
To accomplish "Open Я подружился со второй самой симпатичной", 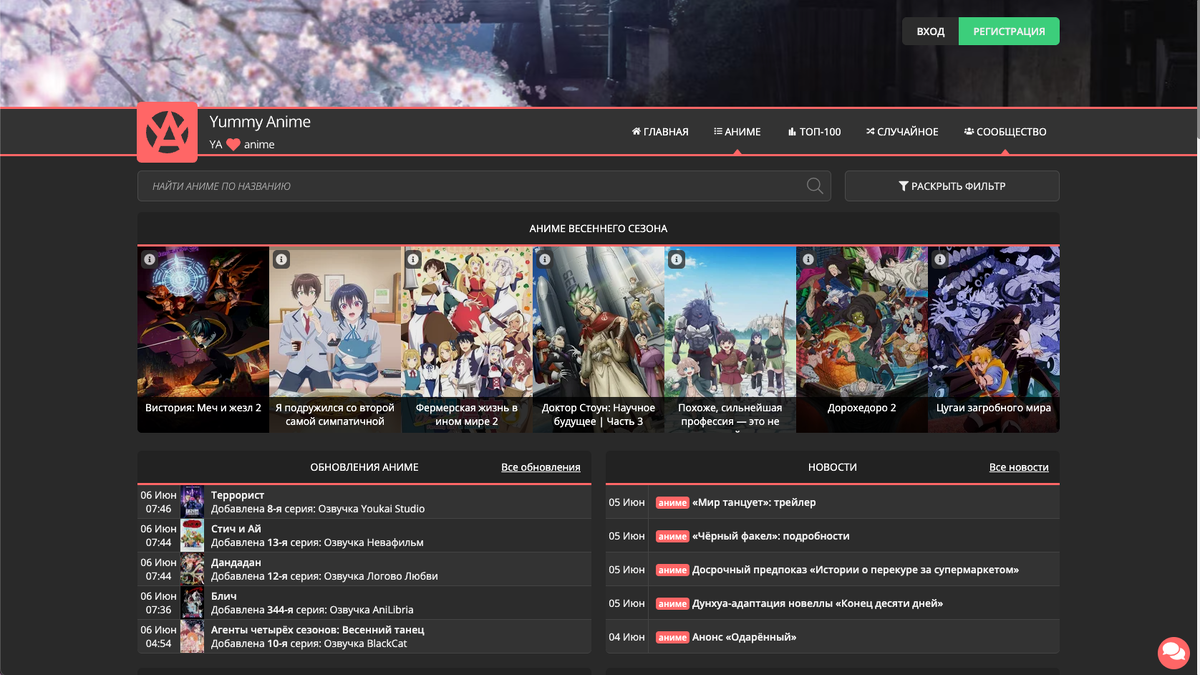I will coord(335,340).
